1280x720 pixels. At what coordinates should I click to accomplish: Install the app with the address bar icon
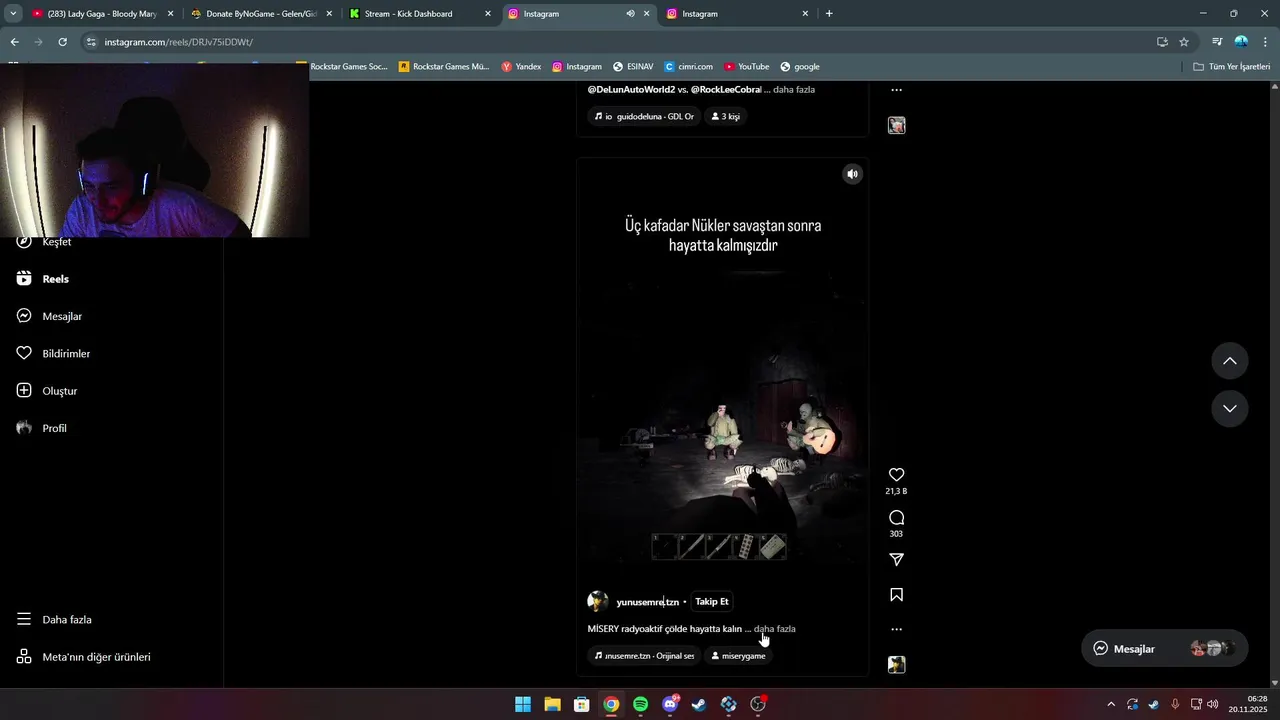pyautogui.click(x=1162, y=42)
